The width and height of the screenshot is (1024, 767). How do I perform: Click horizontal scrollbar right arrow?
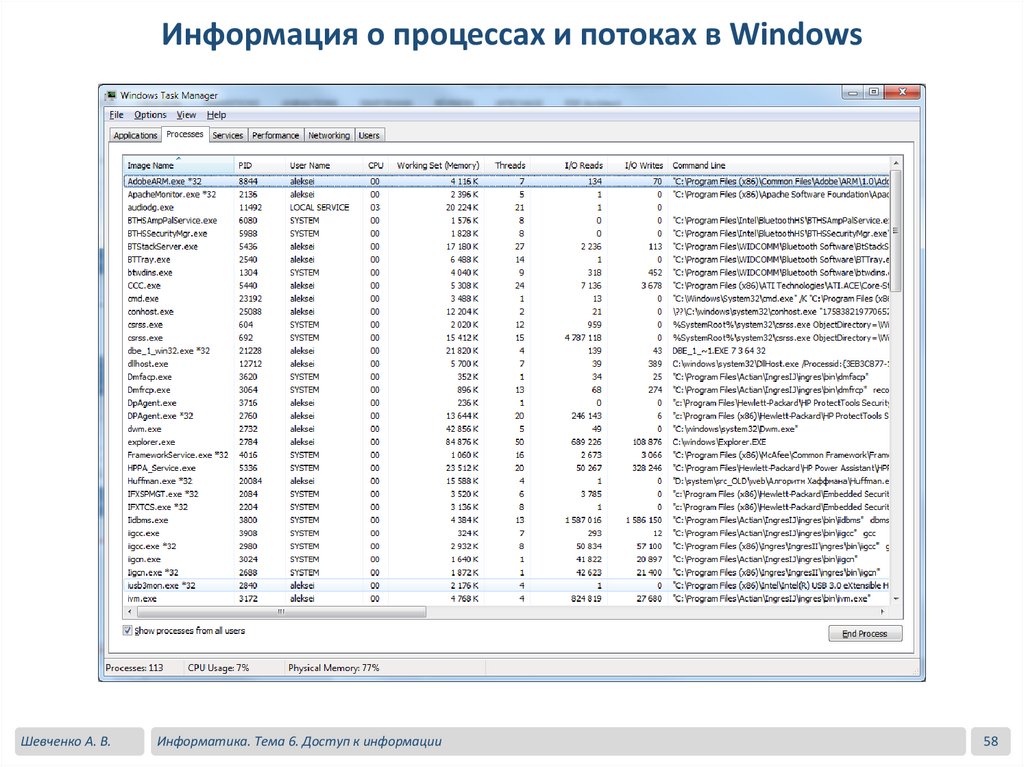[883, 612]
